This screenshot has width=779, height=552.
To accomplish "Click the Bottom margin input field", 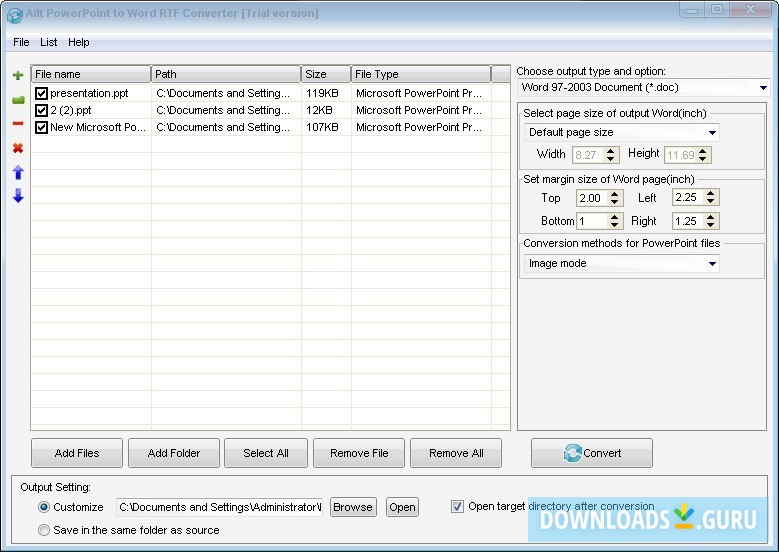I will click(592, 221).
